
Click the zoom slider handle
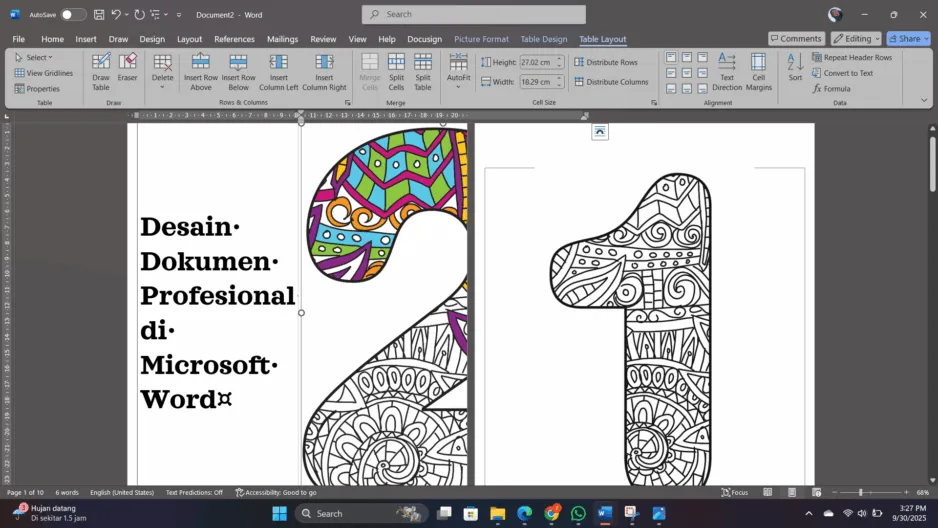click(x=861, y=492)
